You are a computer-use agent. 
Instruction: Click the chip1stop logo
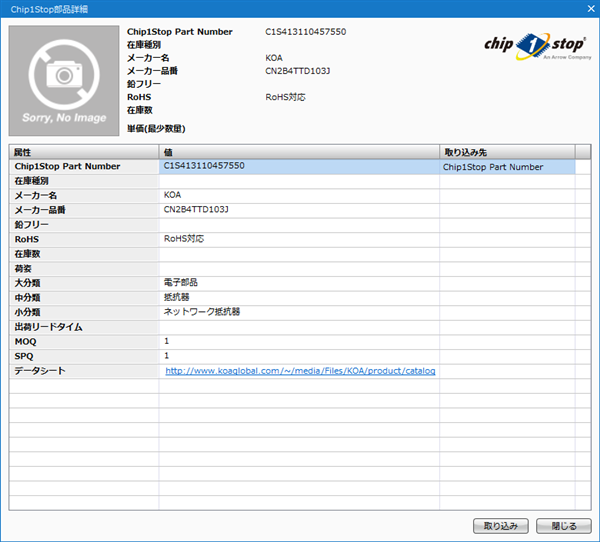pos(537,46)
